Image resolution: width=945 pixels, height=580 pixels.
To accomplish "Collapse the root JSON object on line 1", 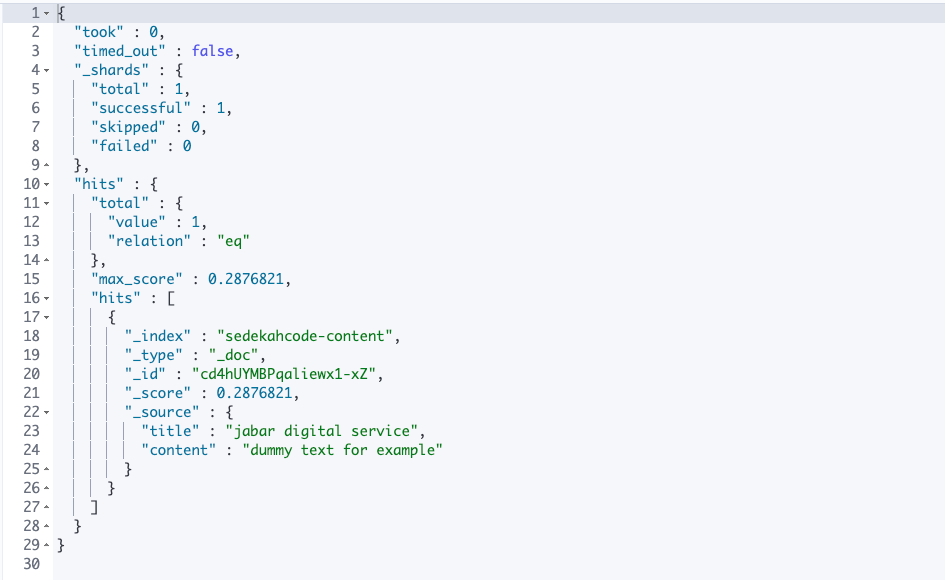I will [x=47, y=12].
